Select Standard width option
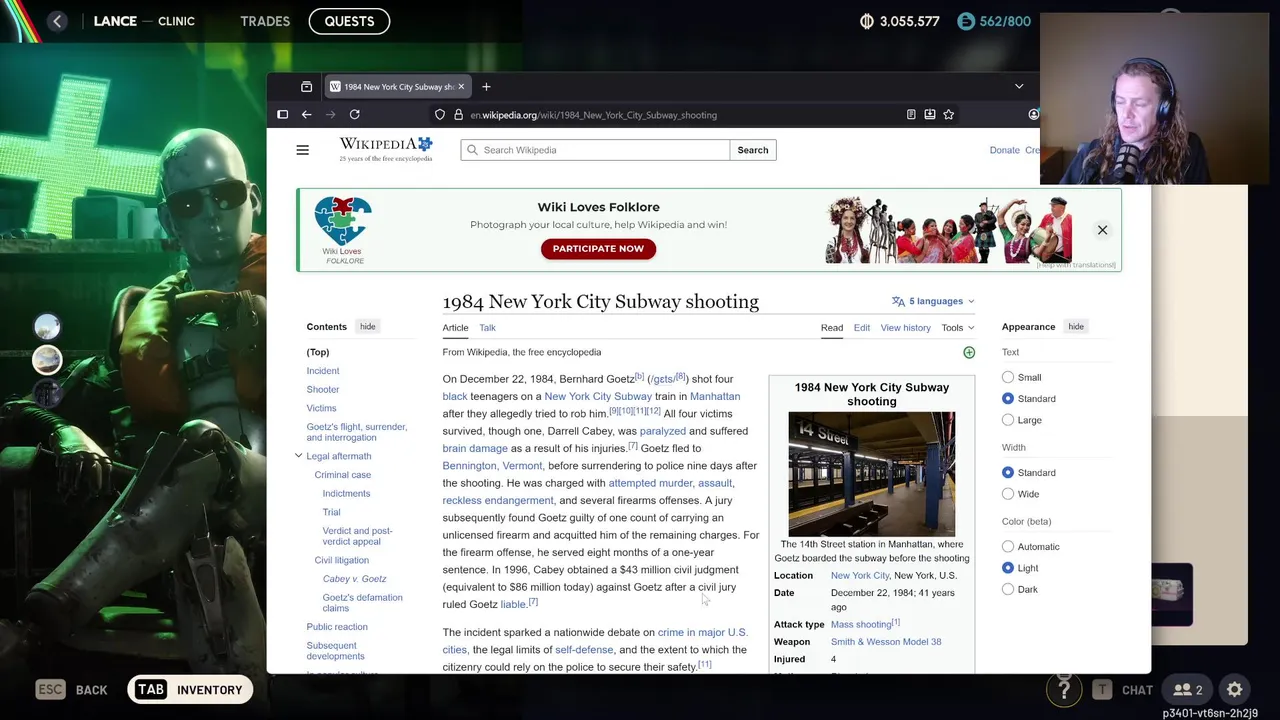 (1008, 473)
